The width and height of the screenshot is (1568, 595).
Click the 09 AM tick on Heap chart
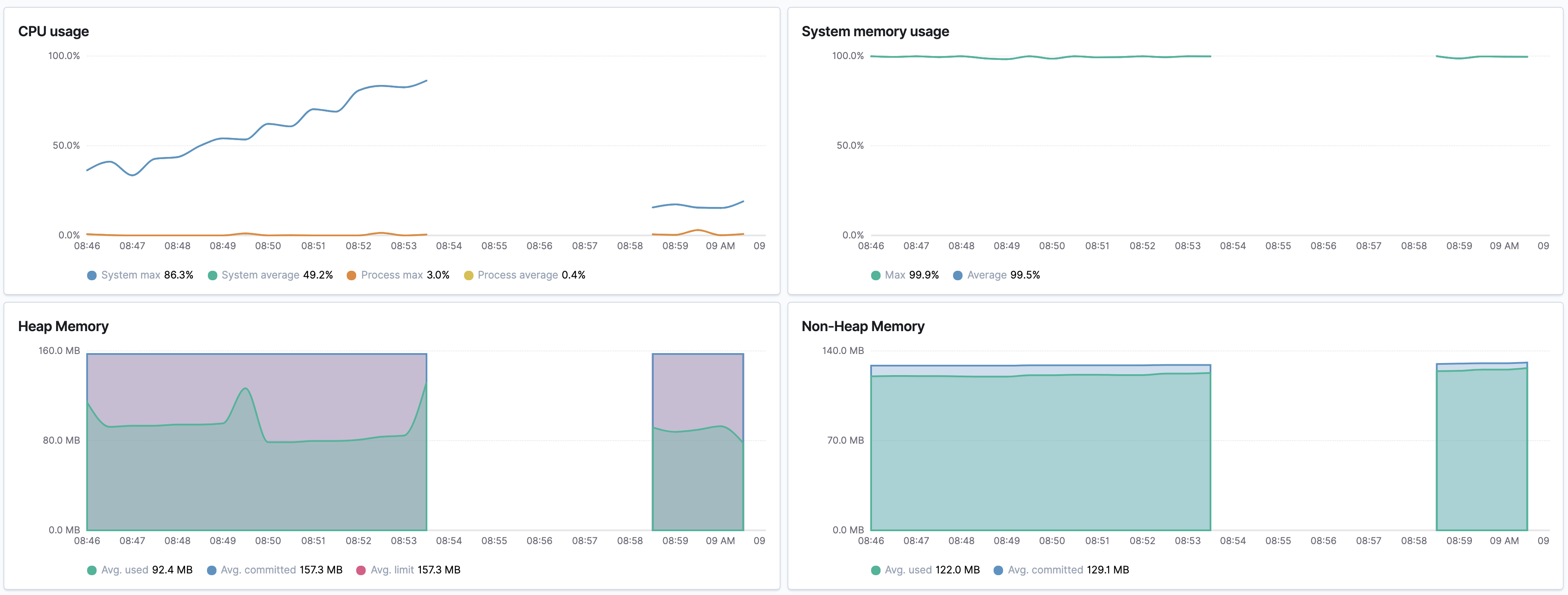click(720, 541)
